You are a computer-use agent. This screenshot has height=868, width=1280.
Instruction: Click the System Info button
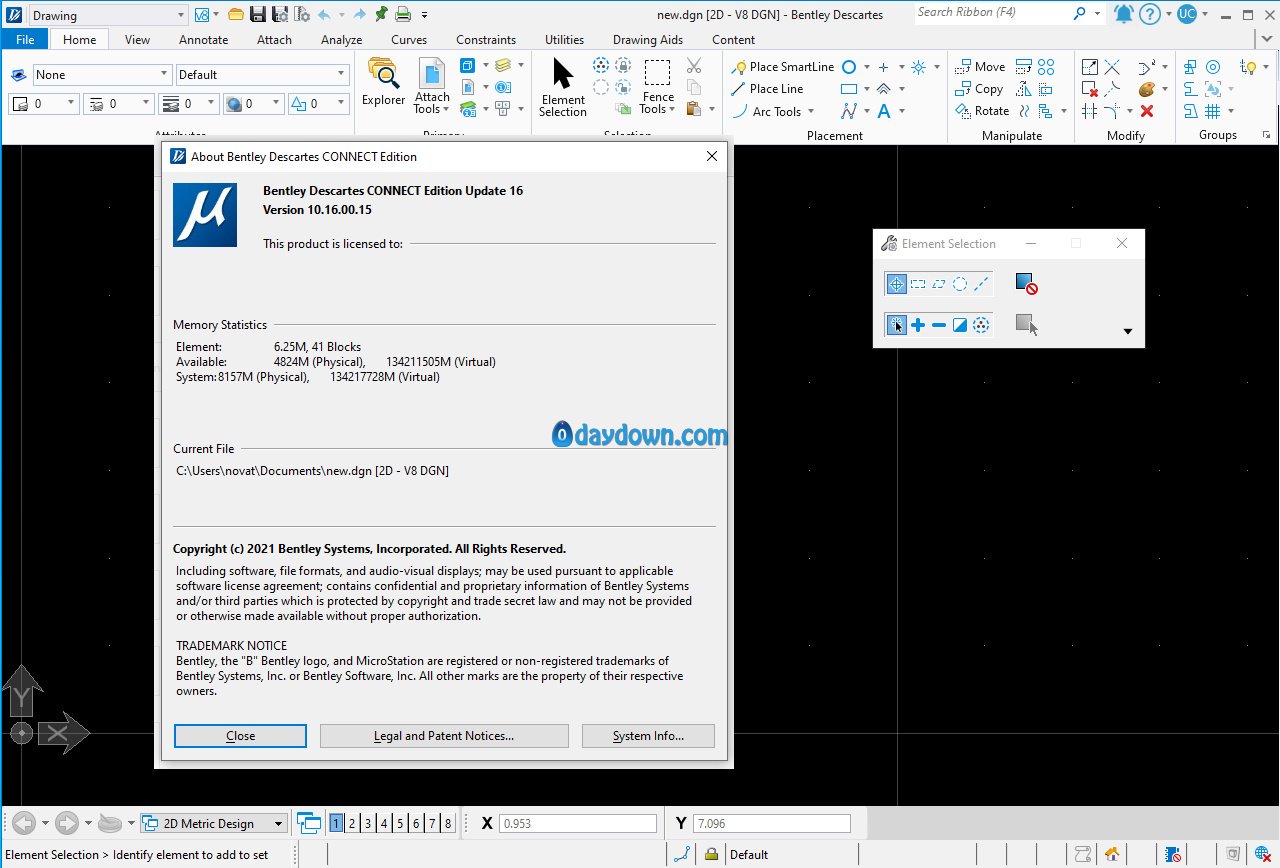point(648,736)
